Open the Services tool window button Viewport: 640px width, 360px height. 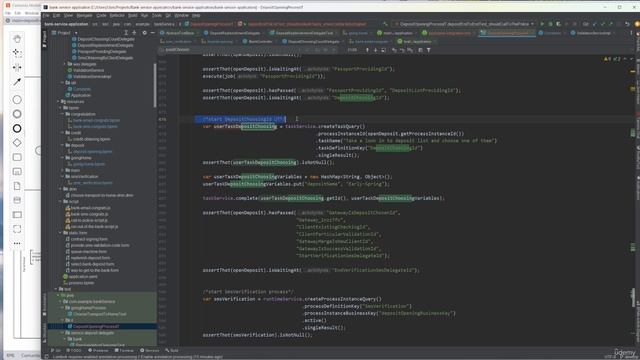tap(150, 350)
